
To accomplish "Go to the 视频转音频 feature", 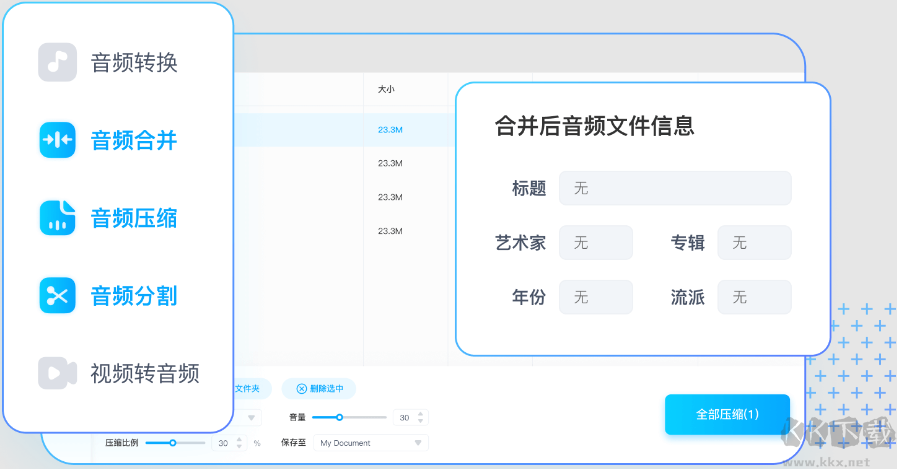I will click(x=145, y=373).
